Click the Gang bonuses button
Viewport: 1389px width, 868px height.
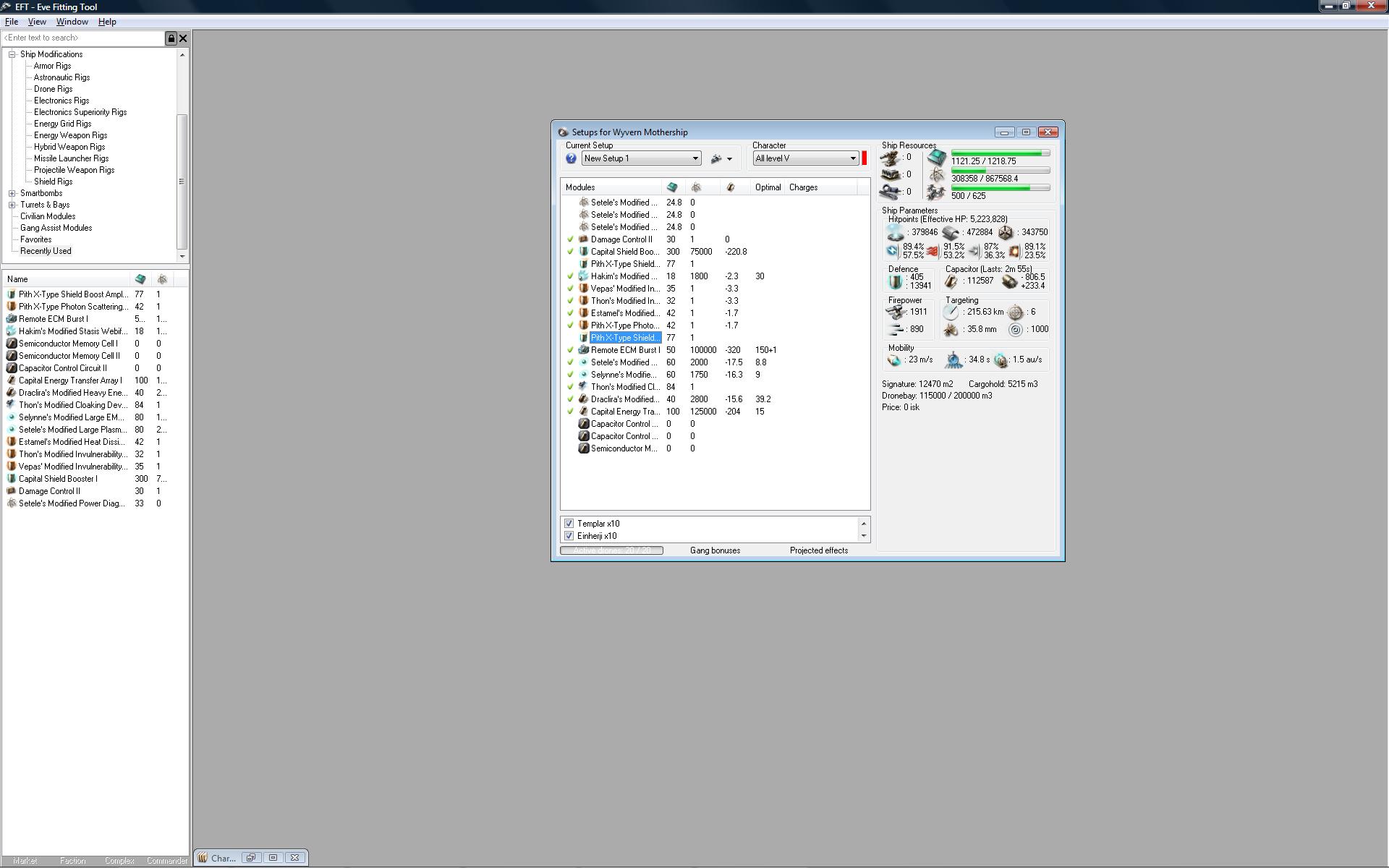715,550
